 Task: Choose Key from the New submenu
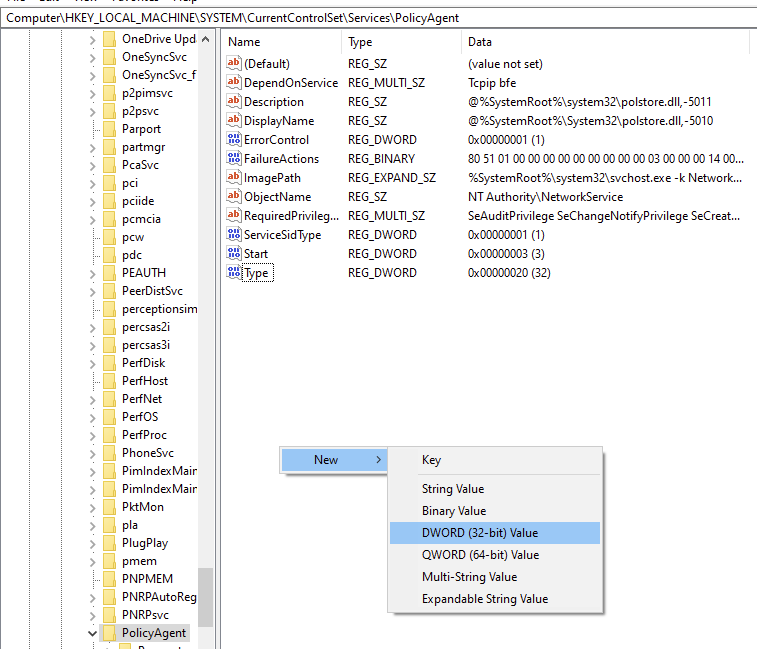click(495, 460)
